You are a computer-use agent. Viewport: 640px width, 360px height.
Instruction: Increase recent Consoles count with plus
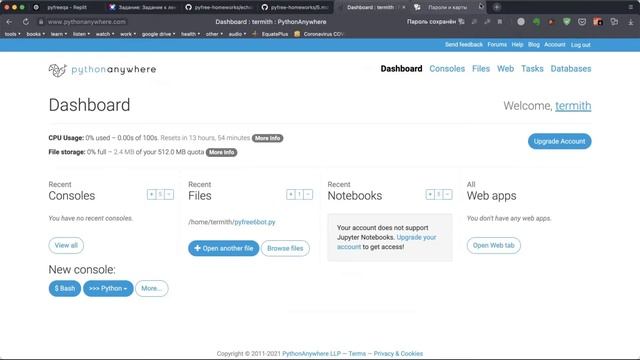pos(151,195)
